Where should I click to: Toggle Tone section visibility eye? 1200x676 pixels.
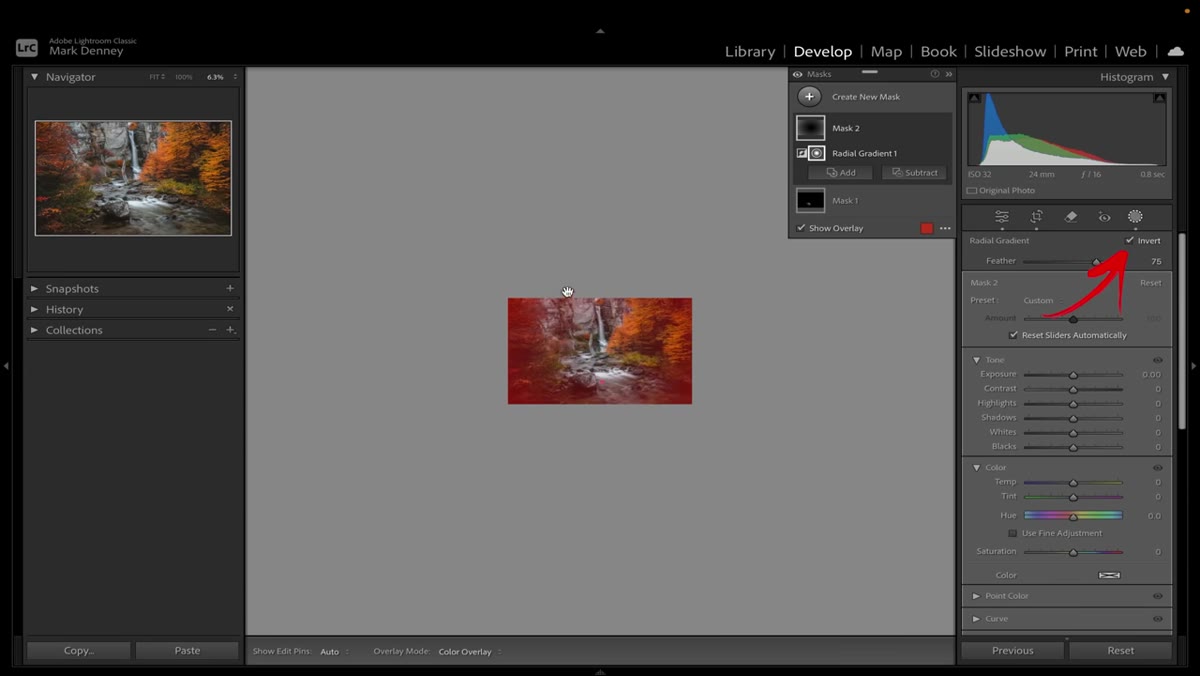point(1158,360)
